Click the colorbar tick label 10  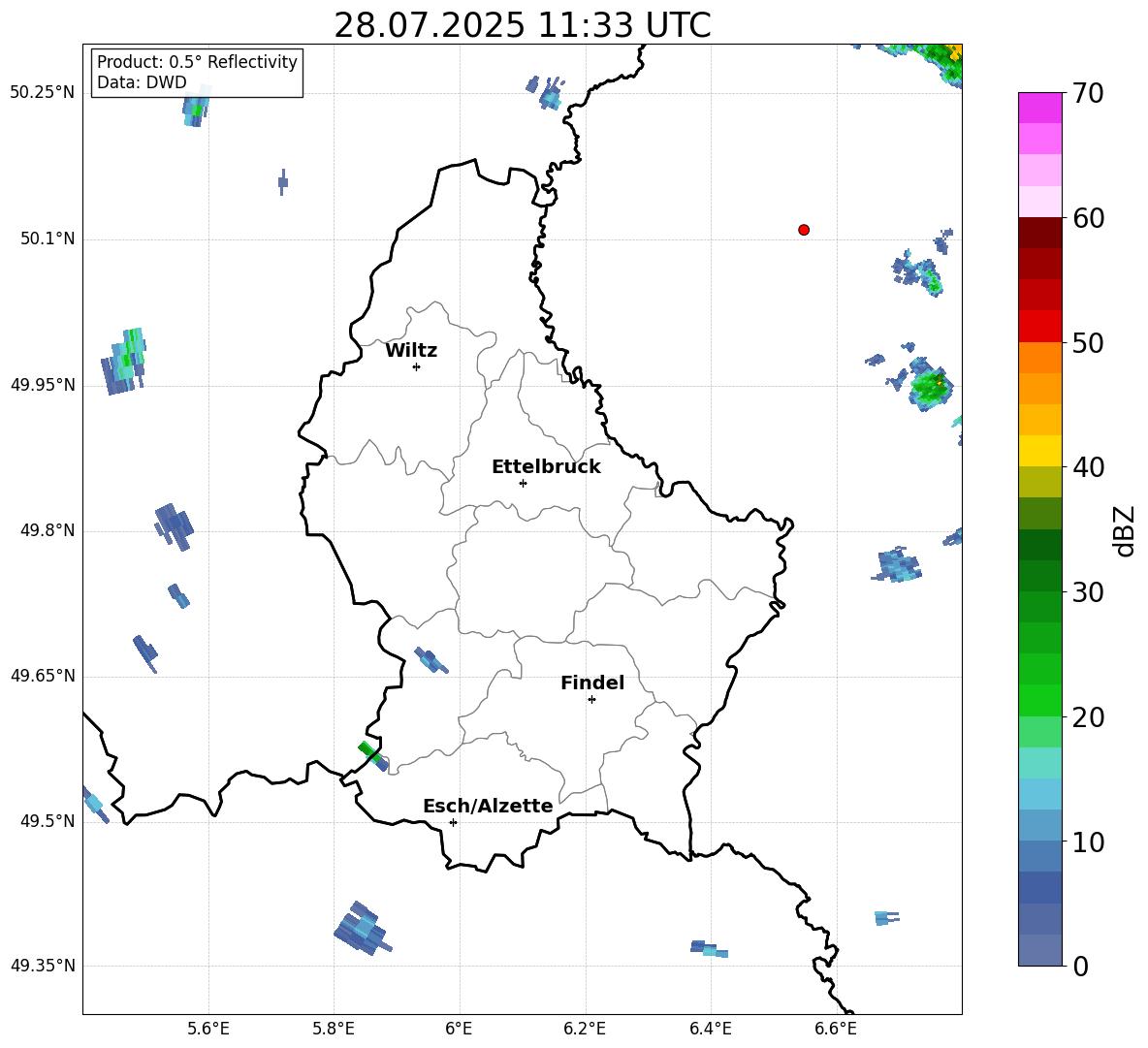1088,842
